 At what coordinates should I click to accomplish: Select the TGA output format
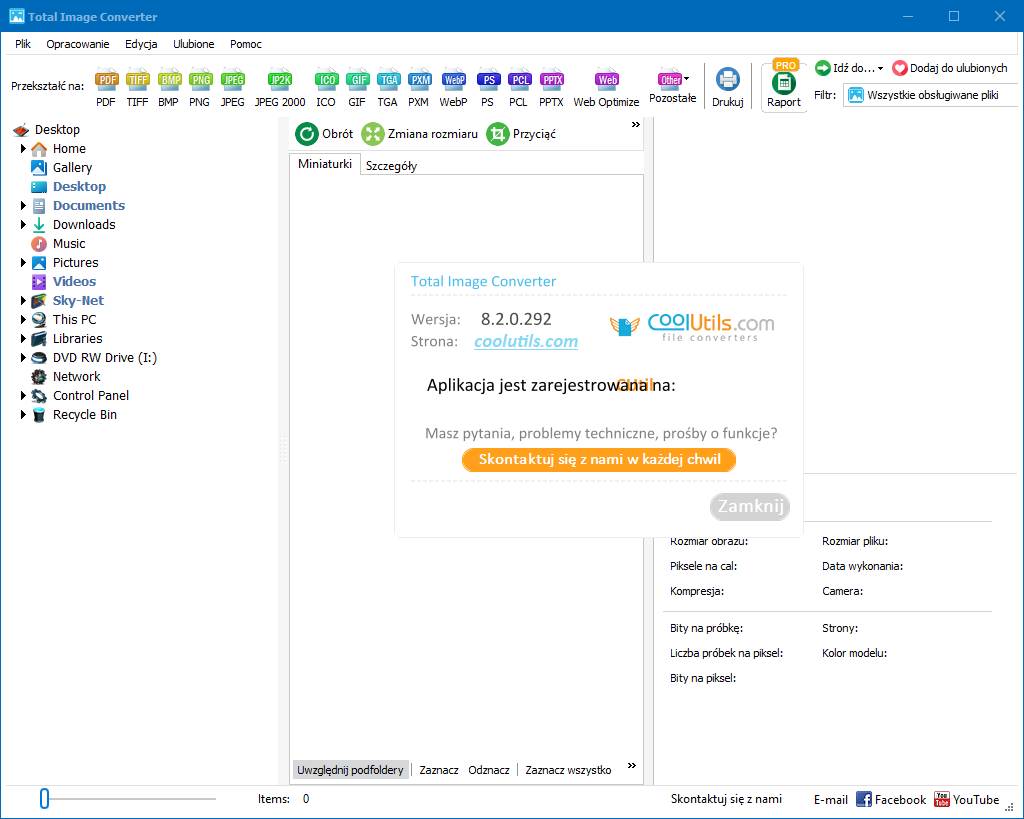pyautogui.click(x=388, y=87)
